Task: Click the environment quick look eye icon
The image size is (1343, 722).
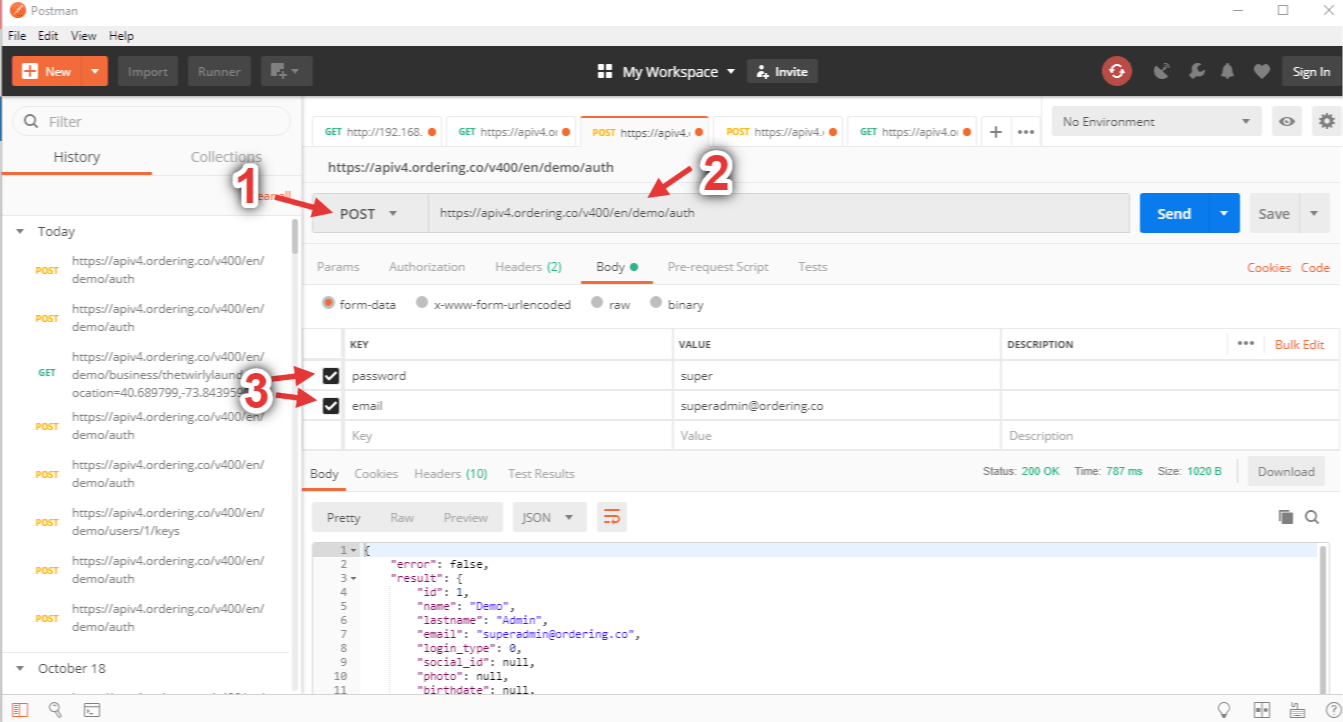Action: (1287, 122)
